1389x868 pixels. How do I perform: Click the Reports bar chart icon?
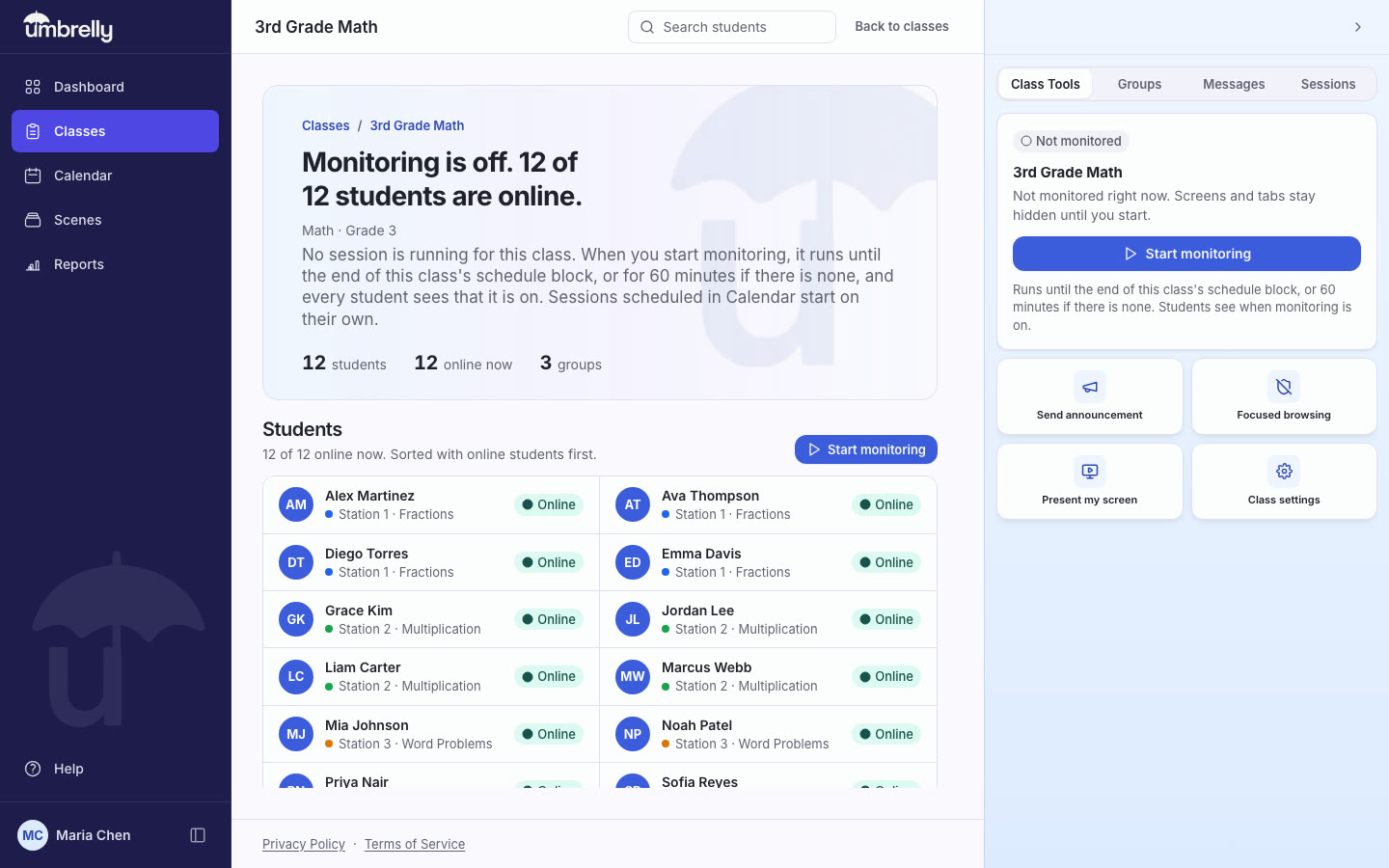tap(33, 264)
